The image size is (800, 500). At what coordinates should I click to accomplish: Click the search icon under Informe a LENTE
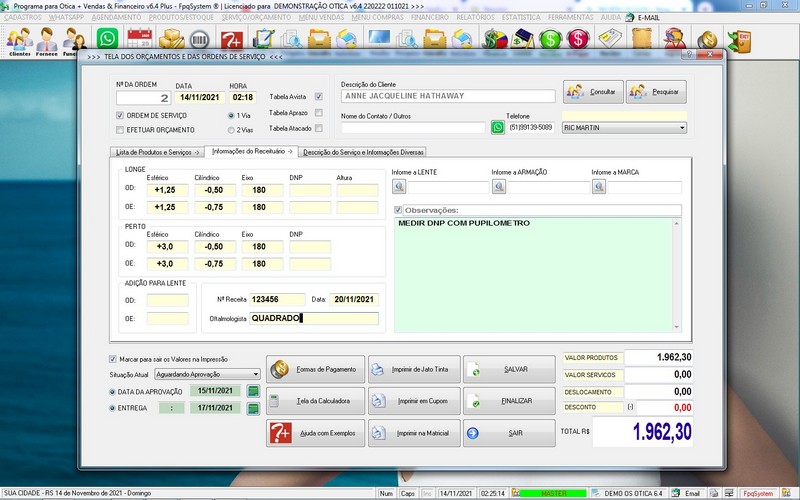click(398, 187)
